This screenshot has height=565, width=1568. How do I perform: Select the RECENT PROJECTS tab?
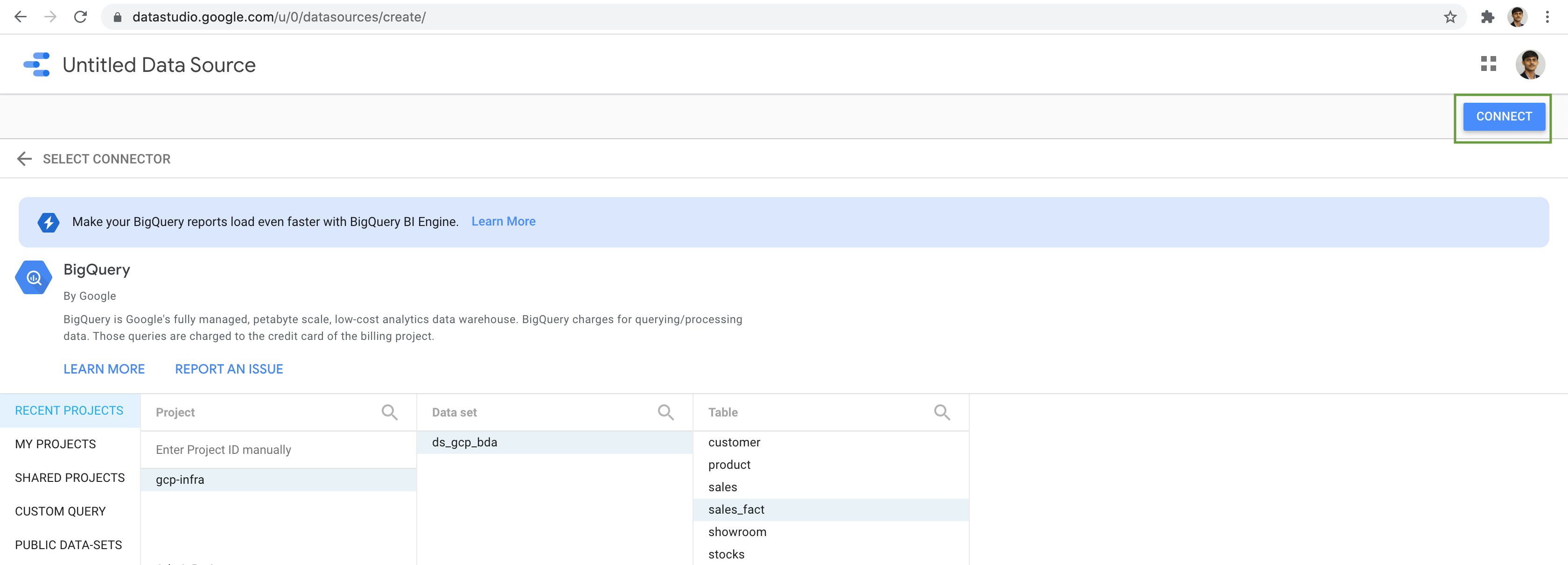(70, 411)
